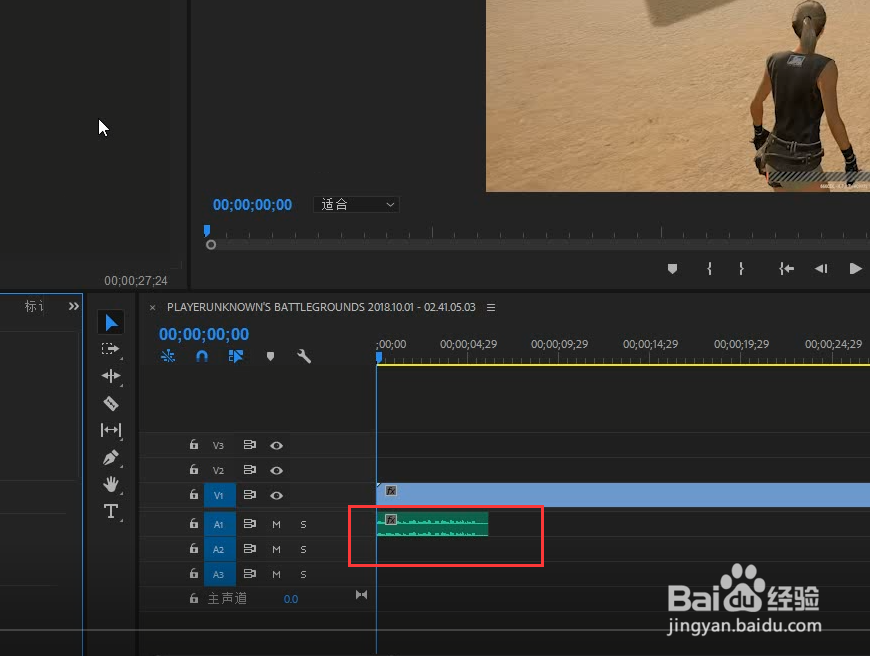Expand hidden panel tabs chevron
This screenshot has height=656, width=870.
(74, 306)
